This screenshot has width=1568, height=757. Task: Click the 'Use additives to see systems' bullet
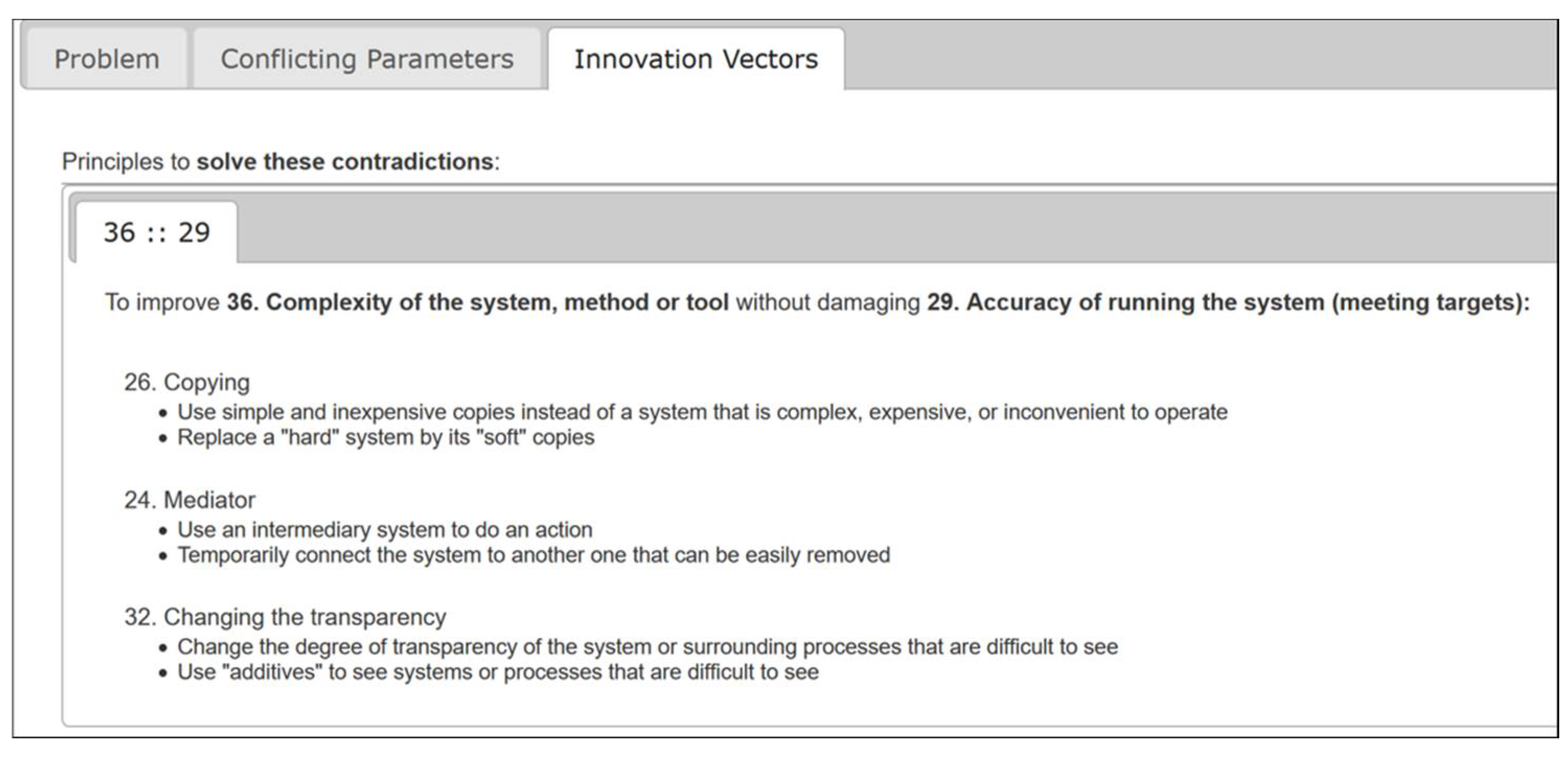click(x=497, y=672)
